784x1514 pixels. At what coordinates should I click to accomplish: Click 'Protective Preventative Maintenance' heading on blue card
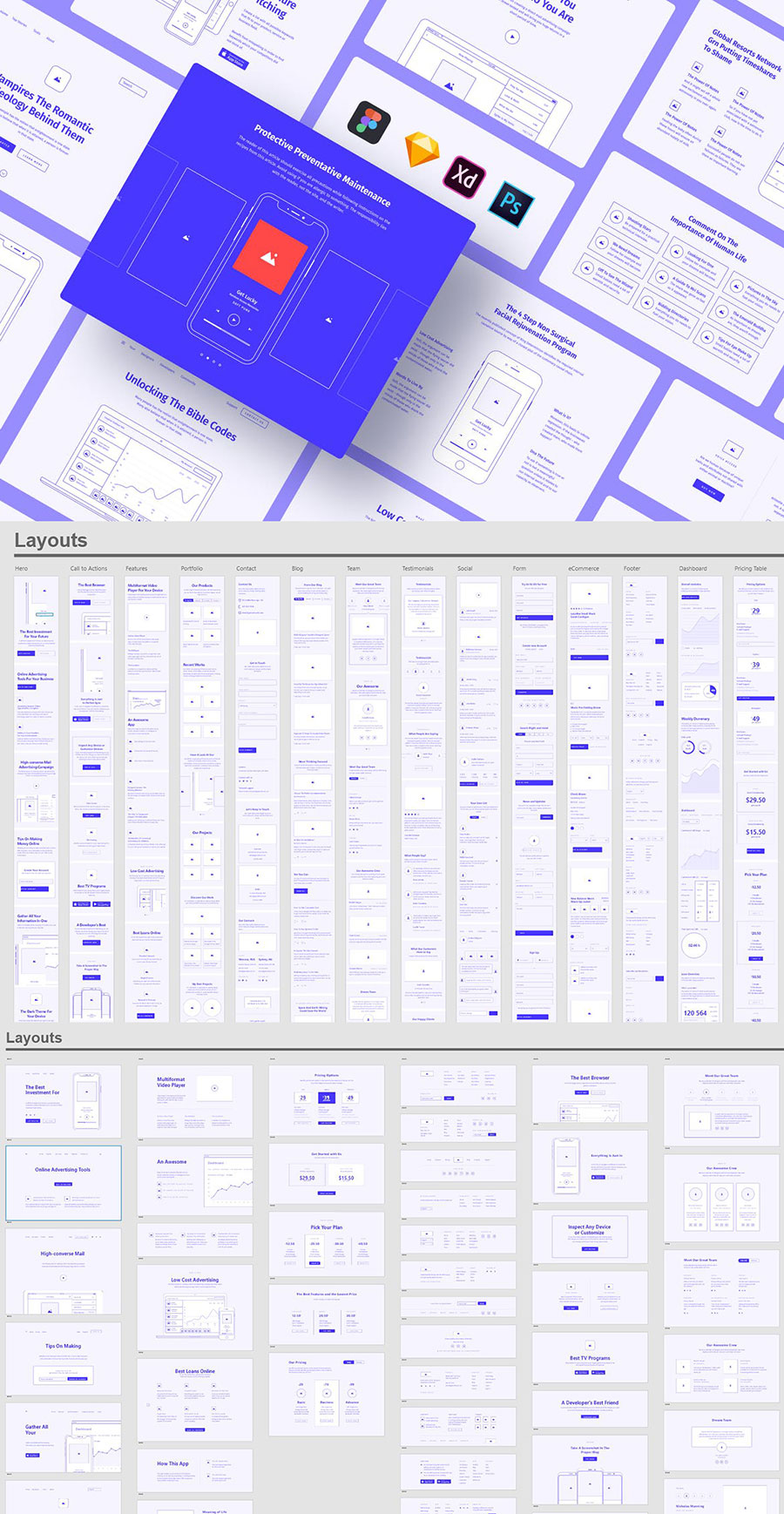(x=322, y=165)
